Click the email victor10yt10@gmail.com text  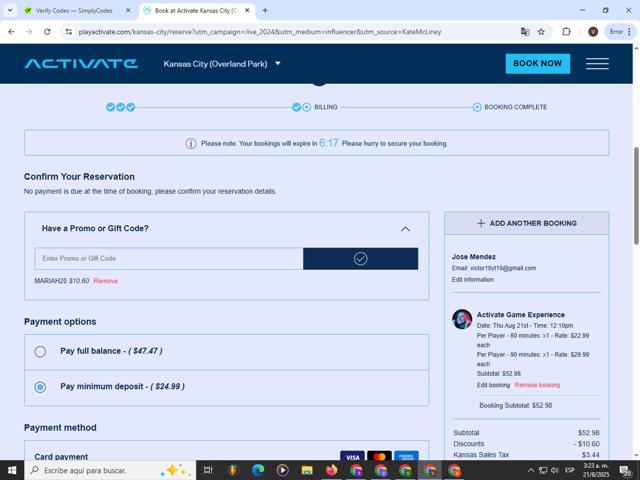pyautogui.click(x=494, y=268)
